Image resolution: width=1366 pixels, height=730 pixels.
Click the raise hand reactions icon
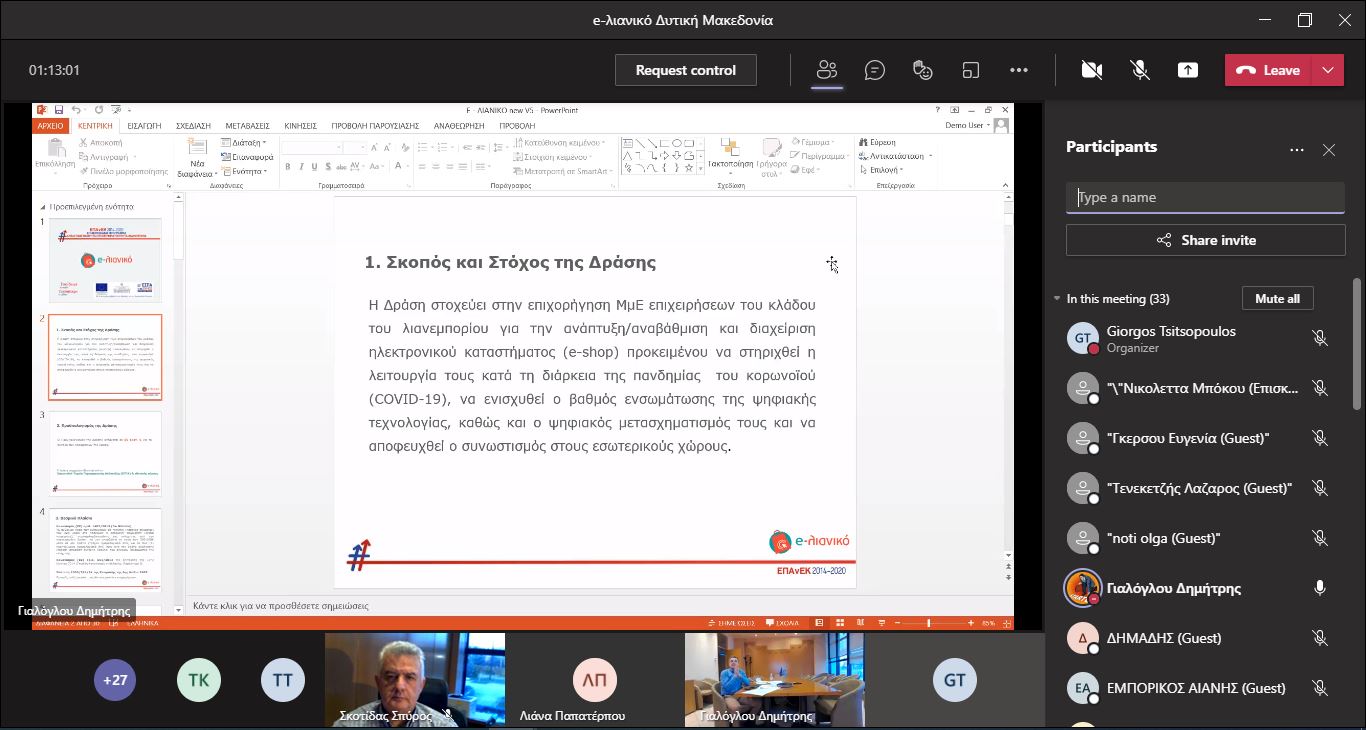point(923,70)
